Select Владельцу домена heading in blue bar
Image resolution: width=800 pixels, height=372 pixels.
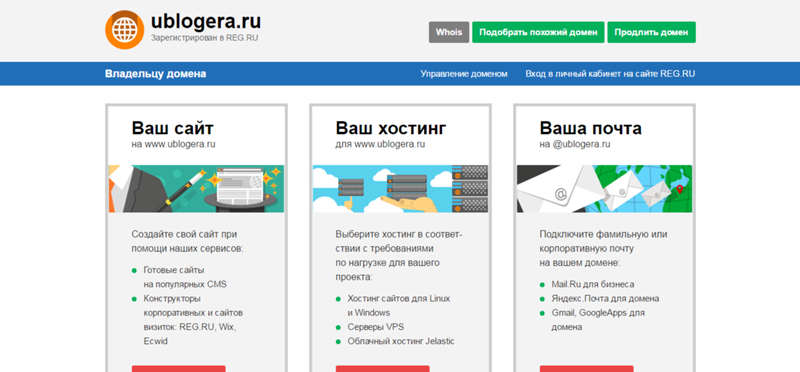(x=156, y=74)
